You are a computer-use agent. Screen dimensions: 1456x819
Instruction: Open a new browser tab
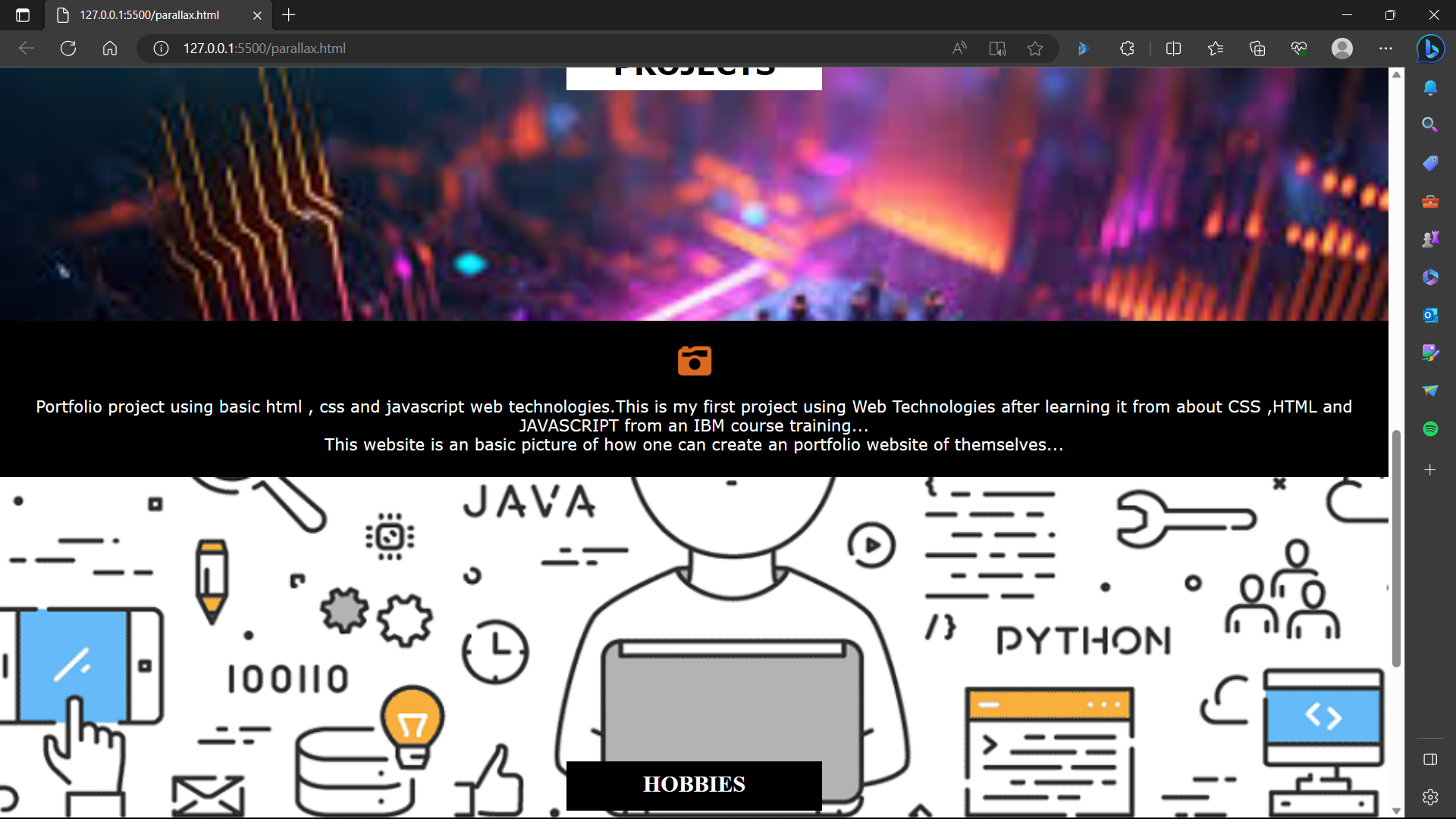click(289, 14)
